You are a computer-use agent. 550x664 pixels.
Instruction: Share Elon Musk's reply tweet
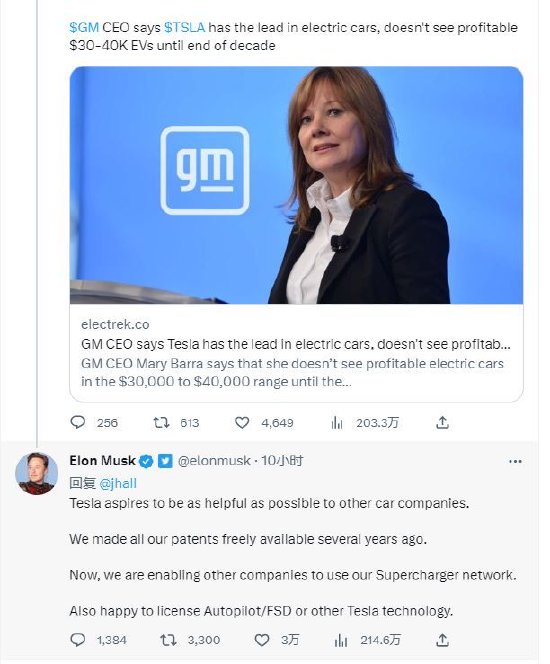442,639
